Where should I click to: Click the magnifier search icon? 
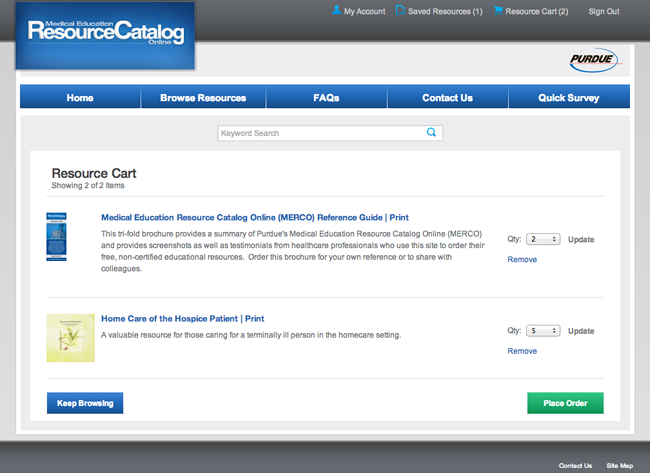[431, 132]
